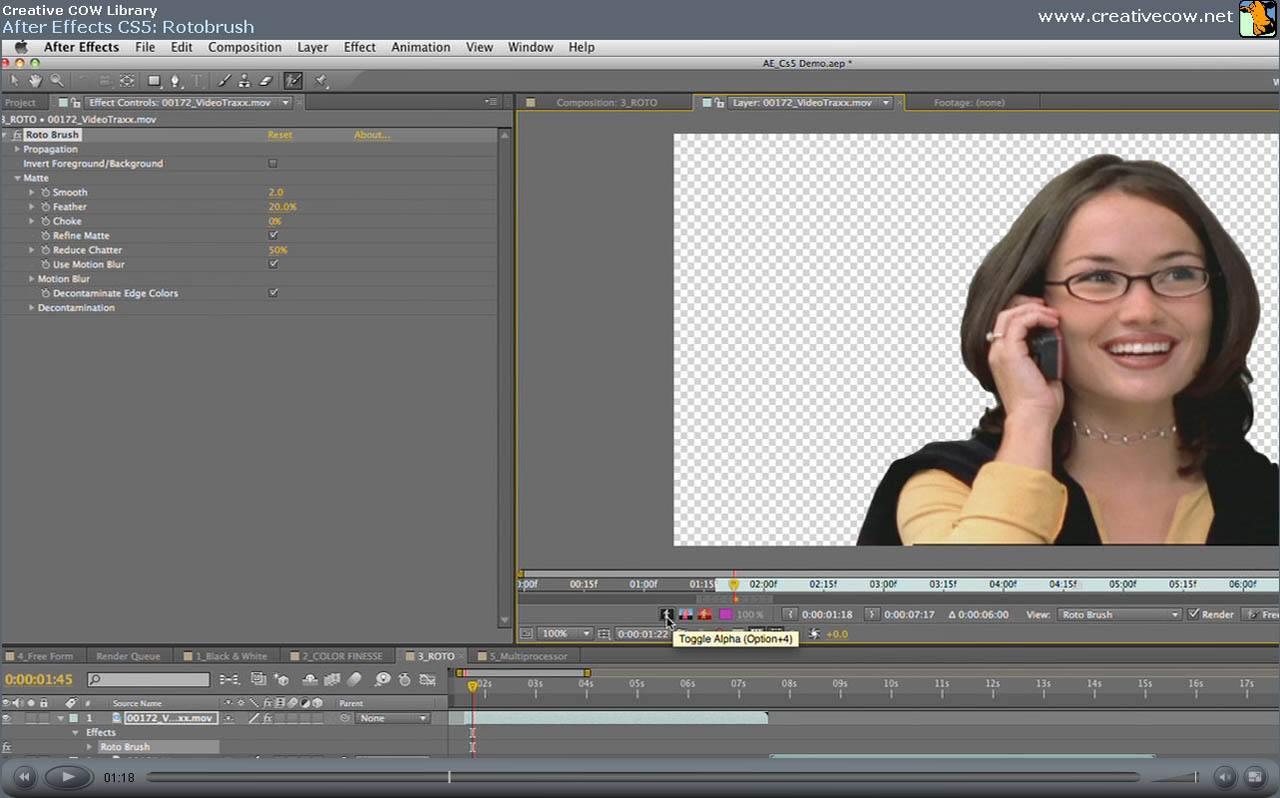Expand the Decontamination group

[31, 308]
